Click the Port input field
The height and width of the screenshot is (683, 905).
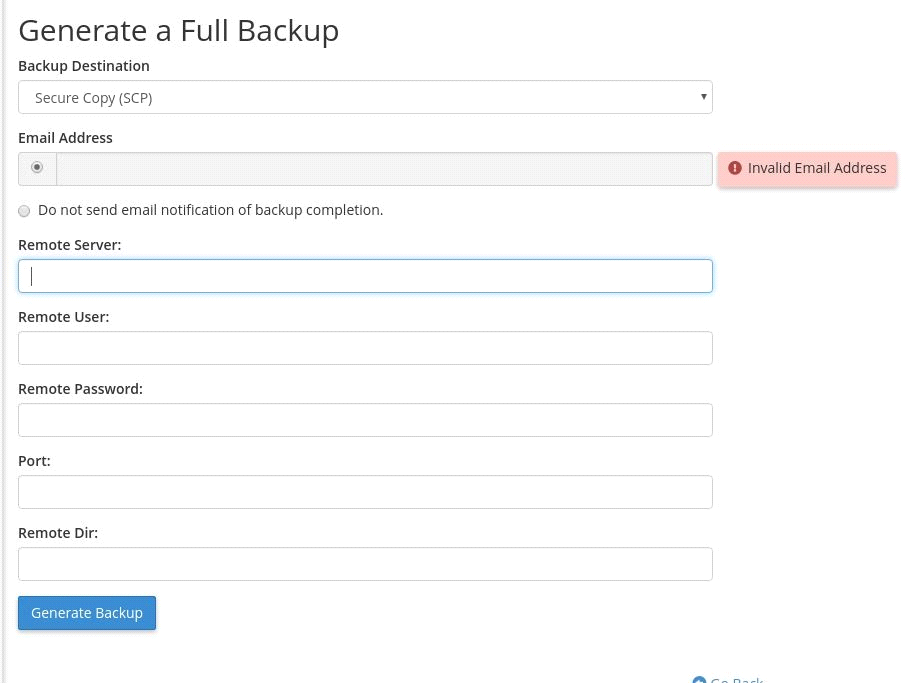(365, 492)
